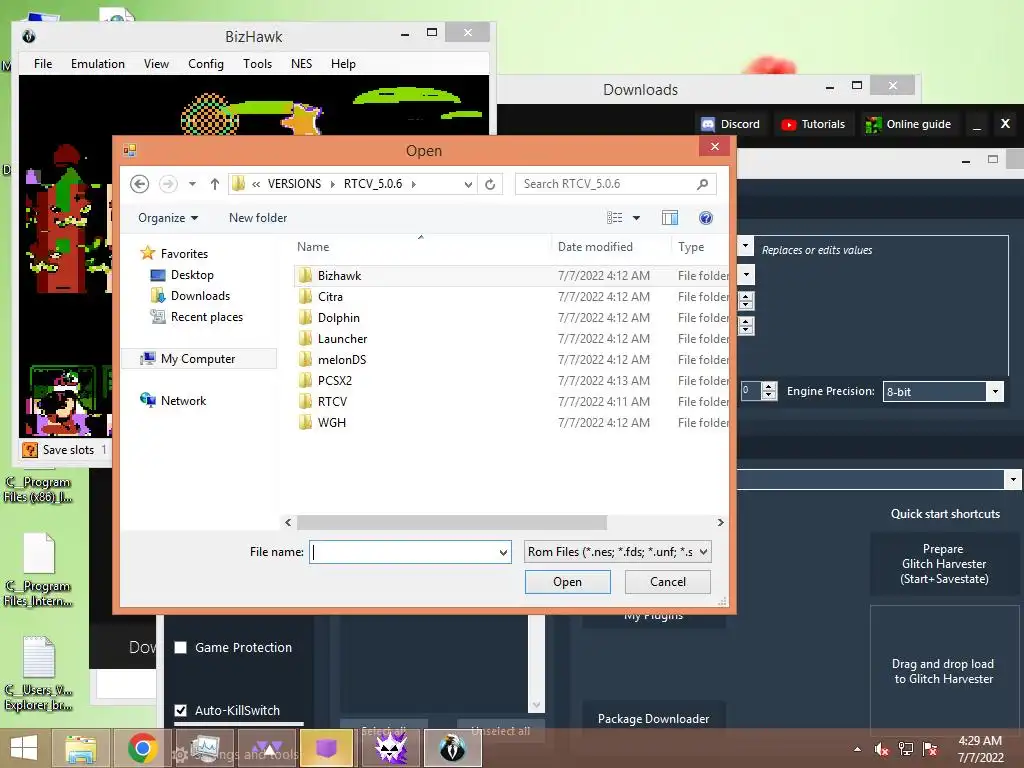Click the Cancel button in dialog
This screenshot has width=1024, height=768.
(667, 582)
